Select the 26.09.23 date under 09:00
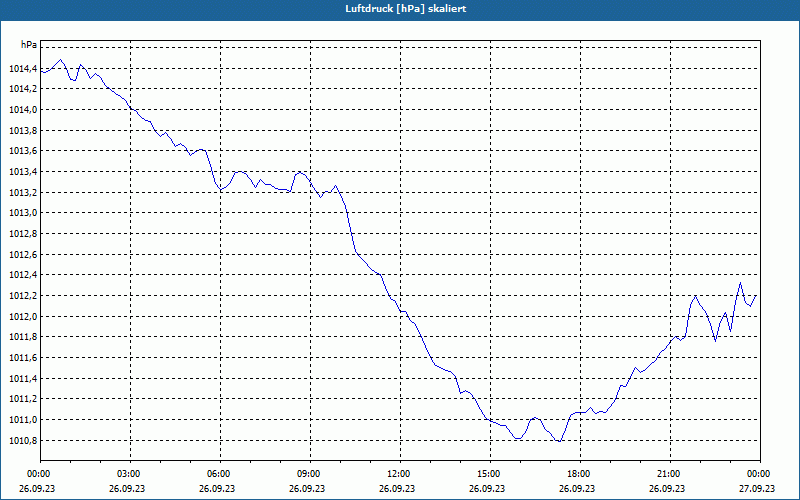Viewport: 800px width, 500px height. [x=307, y=488]
